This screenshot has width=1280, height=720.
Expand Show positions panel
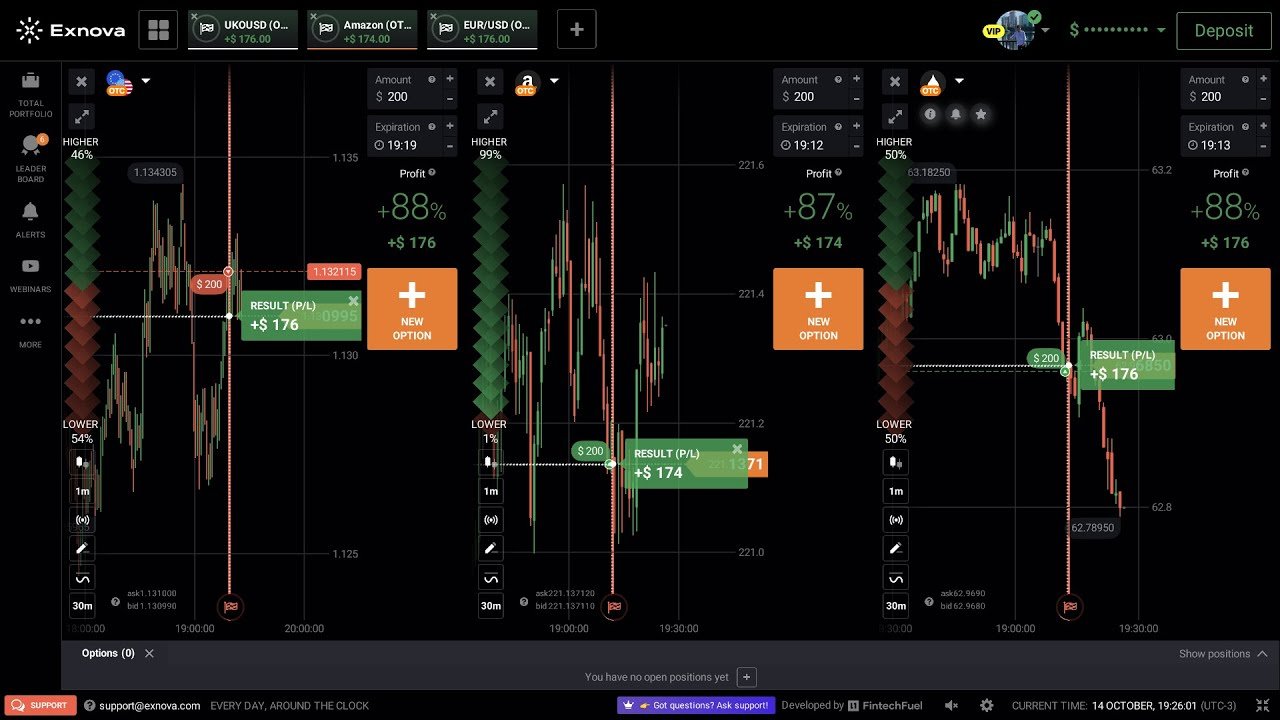click(x=1222, y=654)
